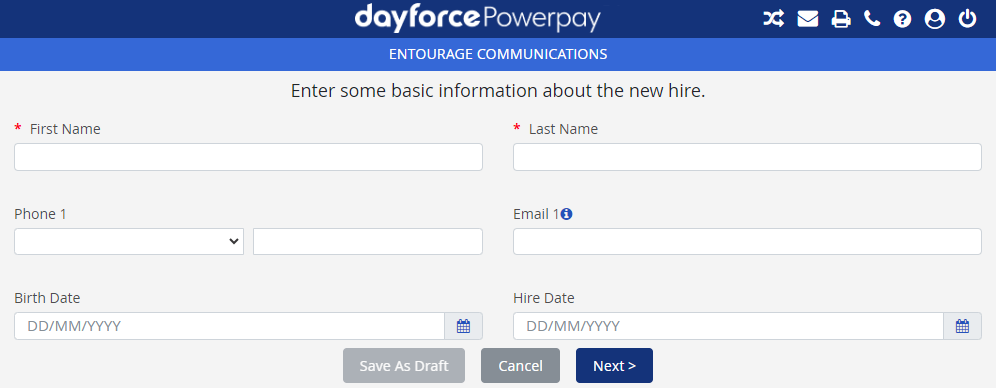The width and height of the screenshot is (996, 388).
Task: Click the First Name text field
Action: tap(248, 157)
